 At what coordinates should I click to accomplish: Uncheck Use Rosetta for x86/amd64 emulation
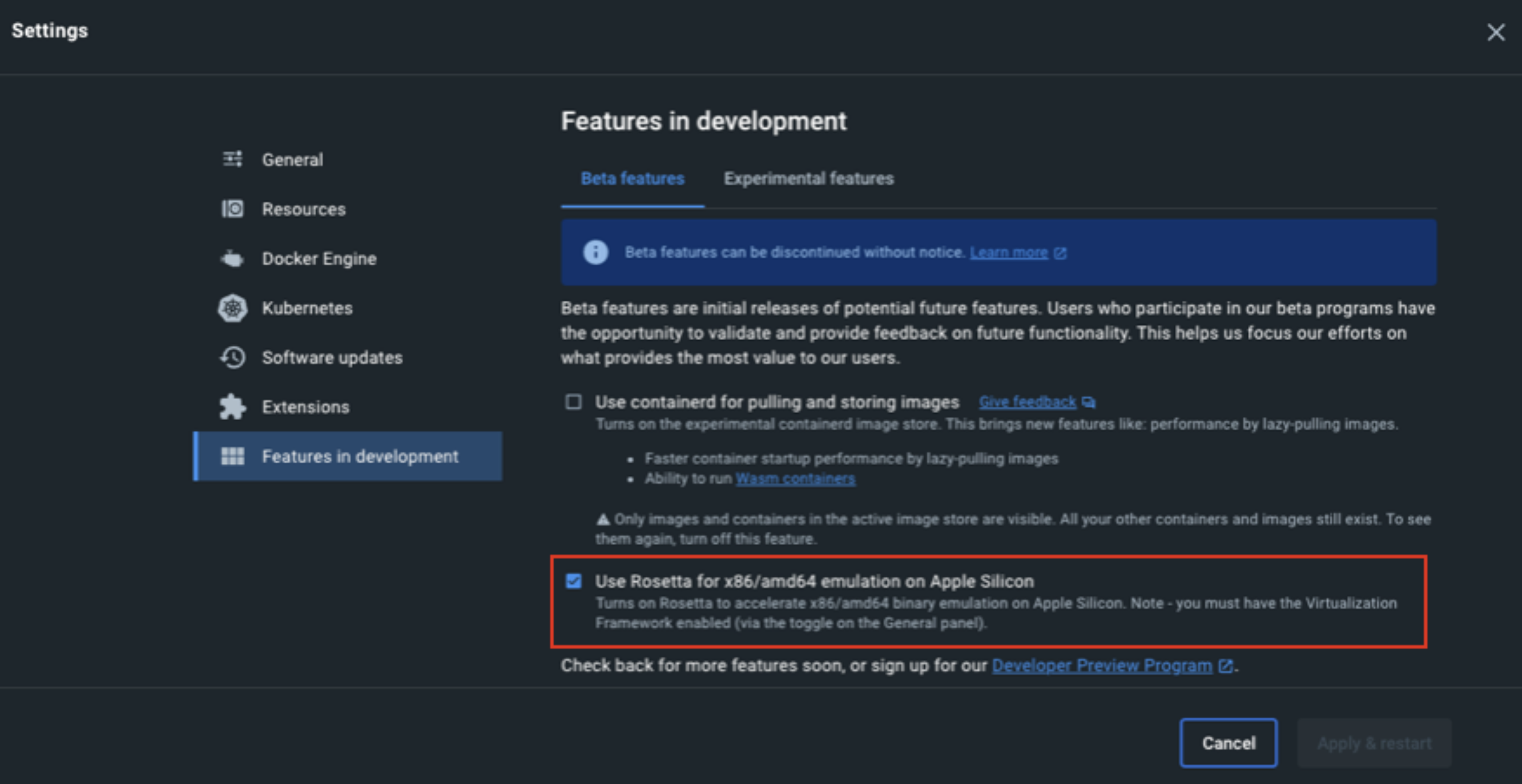click(x=573, y=581)
